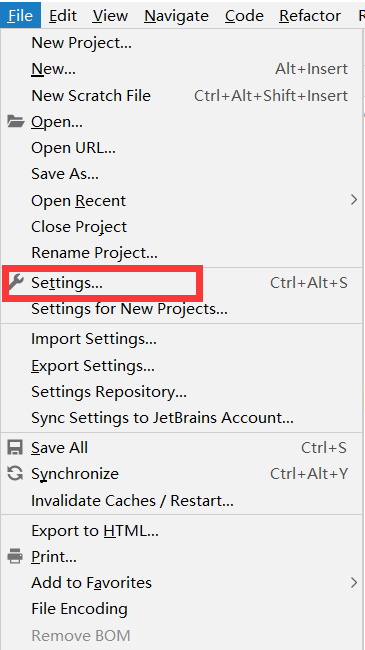This screenshot has width=365, height=650.
Task: Open the Navigate menu
Action: (176, 16)
